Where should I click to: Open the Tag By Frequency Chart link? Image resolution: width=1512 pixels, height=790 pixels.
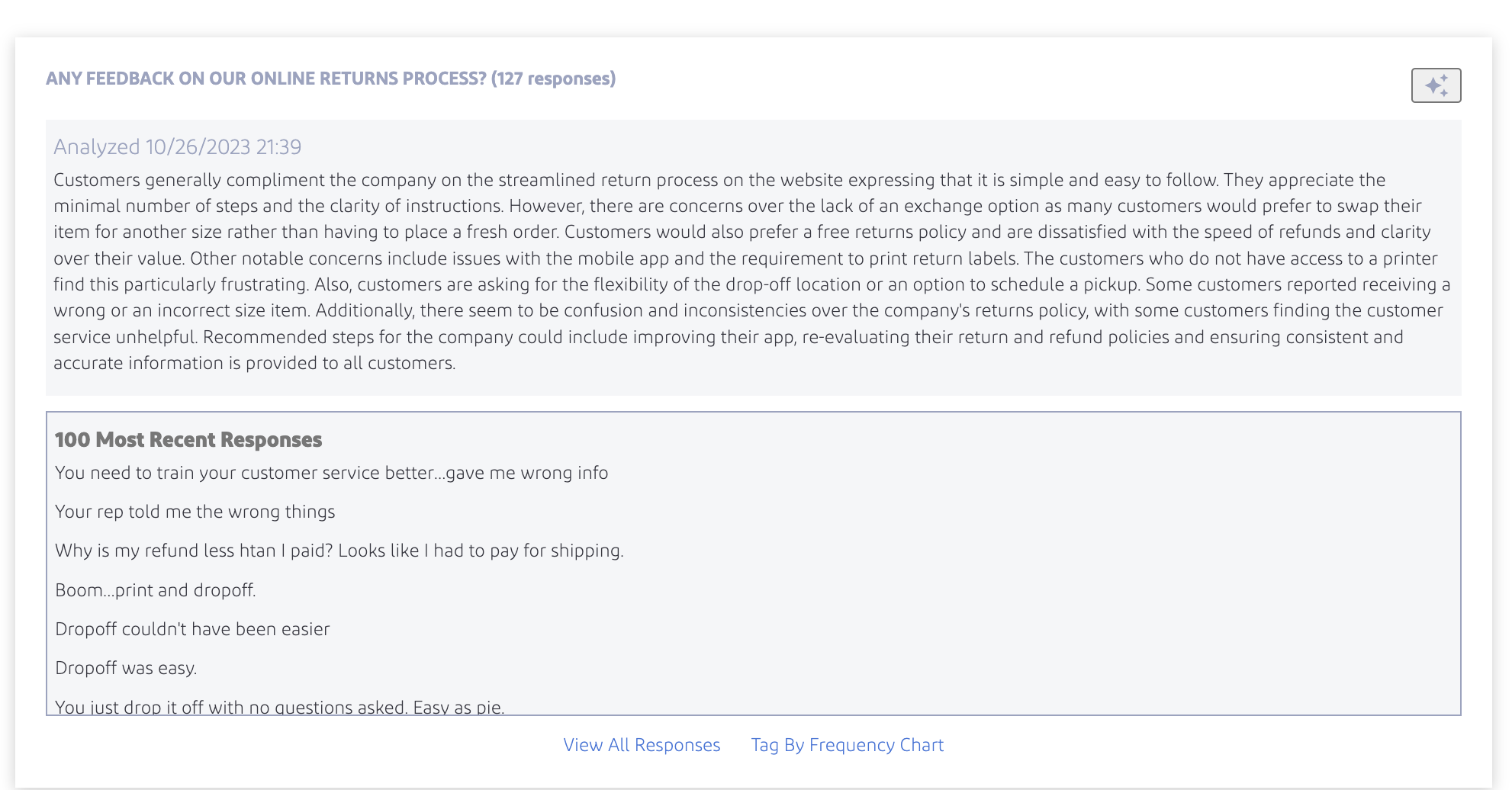tap(847, 745)
